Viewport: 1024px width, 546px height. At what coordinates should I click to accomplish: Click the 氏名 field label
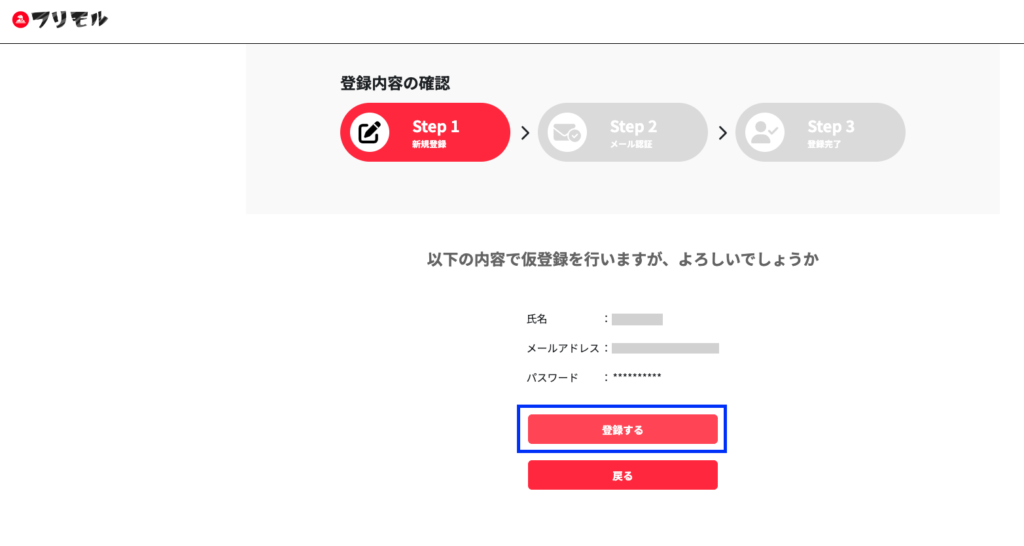coord(537,319)
